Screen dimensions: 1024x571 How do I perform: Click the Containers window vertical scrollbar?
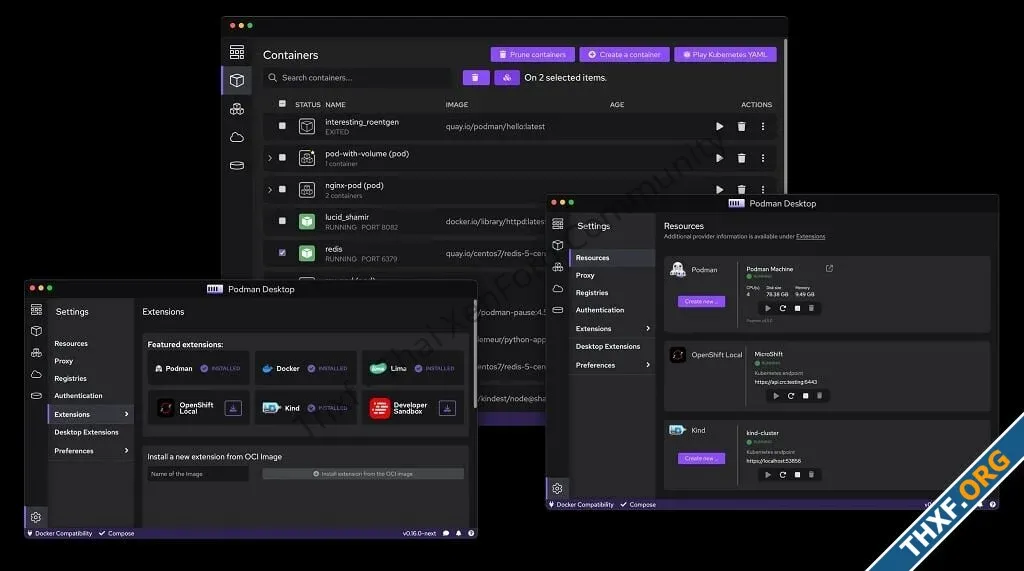pos(785,118)
